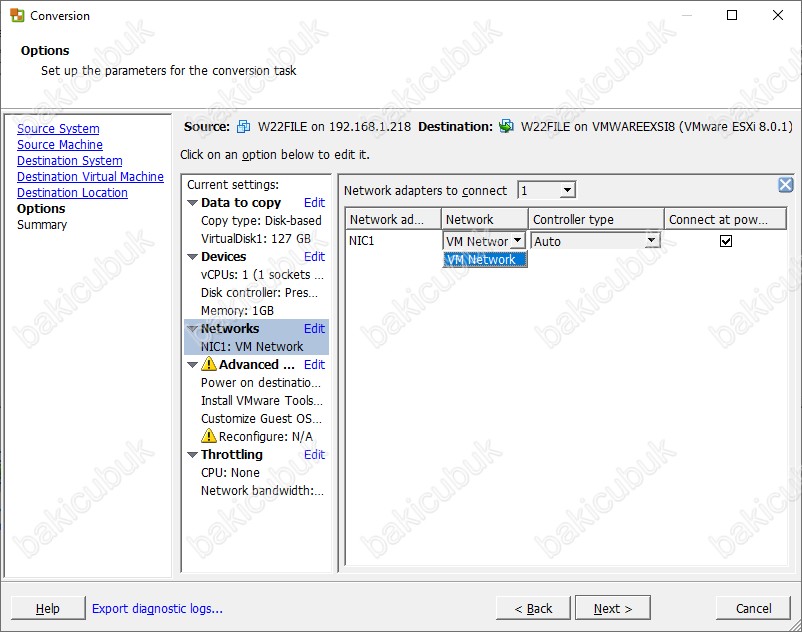Edit the Devices settings

pyautogui.click(x=314, y=256)
